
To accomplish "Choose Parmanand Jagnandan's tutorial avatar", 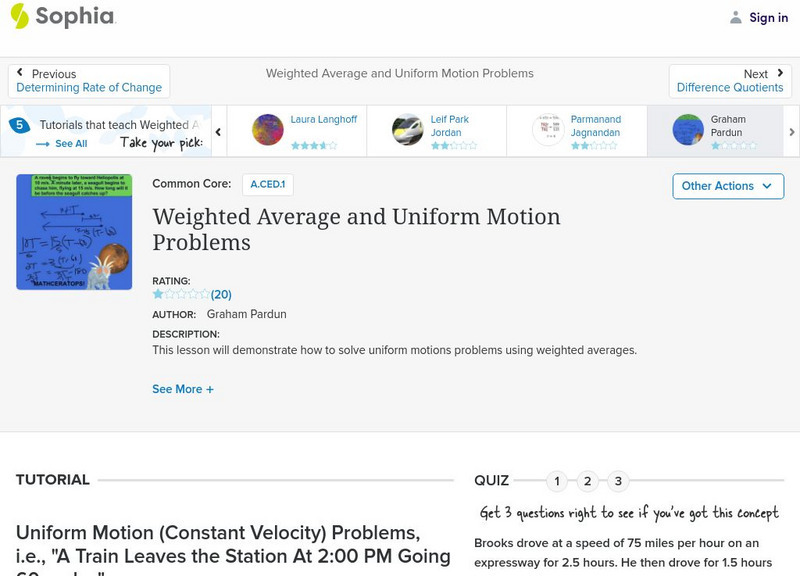I will pyautogui.click(x=548, y=130).
